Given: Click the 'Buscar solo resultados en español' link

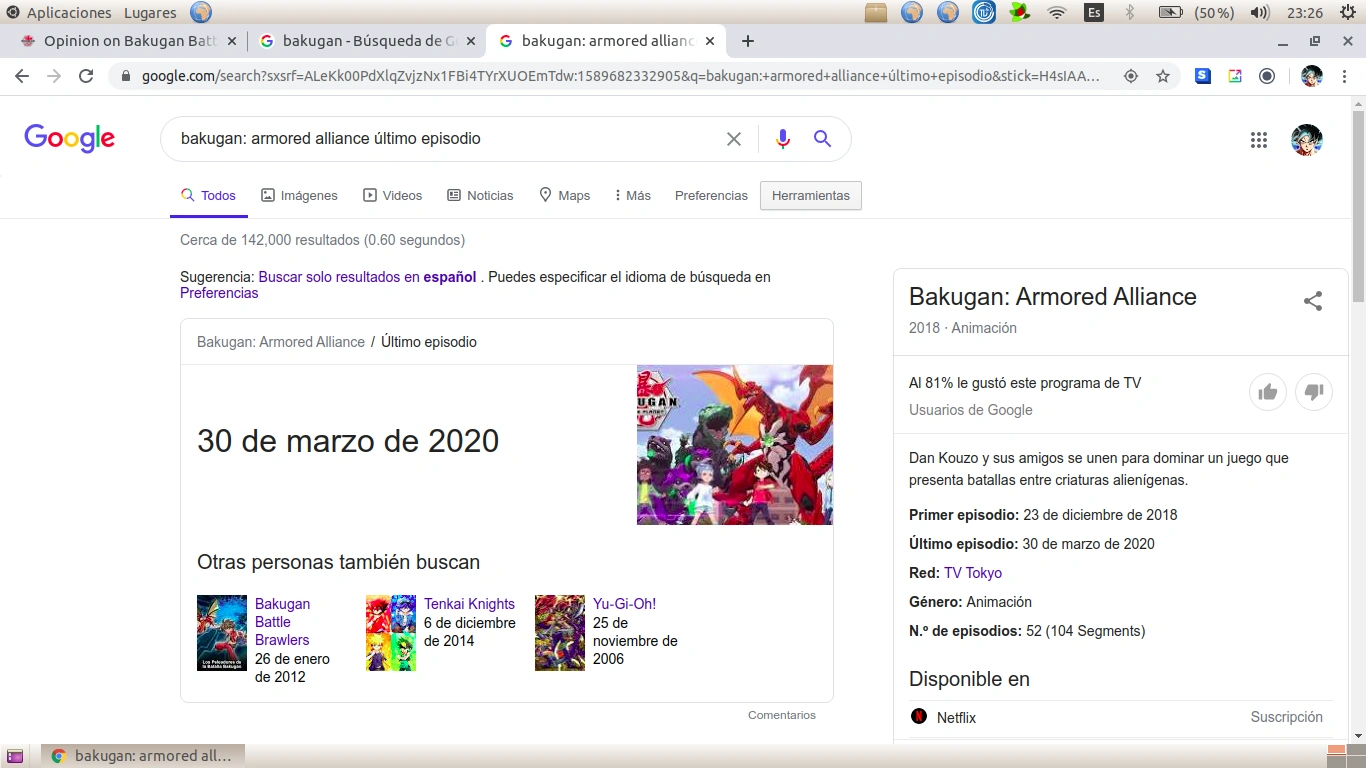Looking at the screenshot, I should (x=367, y=277).
